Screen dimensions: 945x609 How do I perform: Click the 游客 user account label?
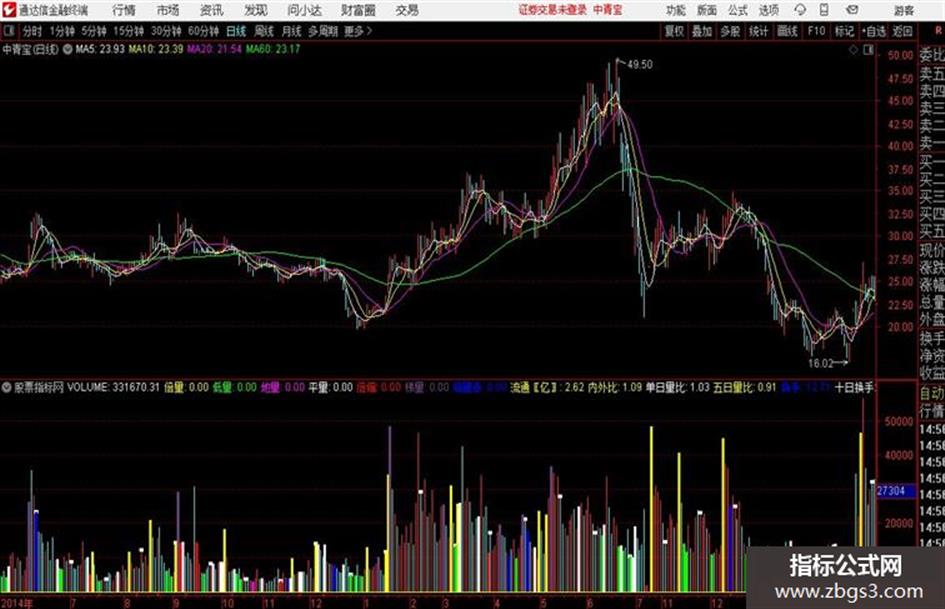903,10
